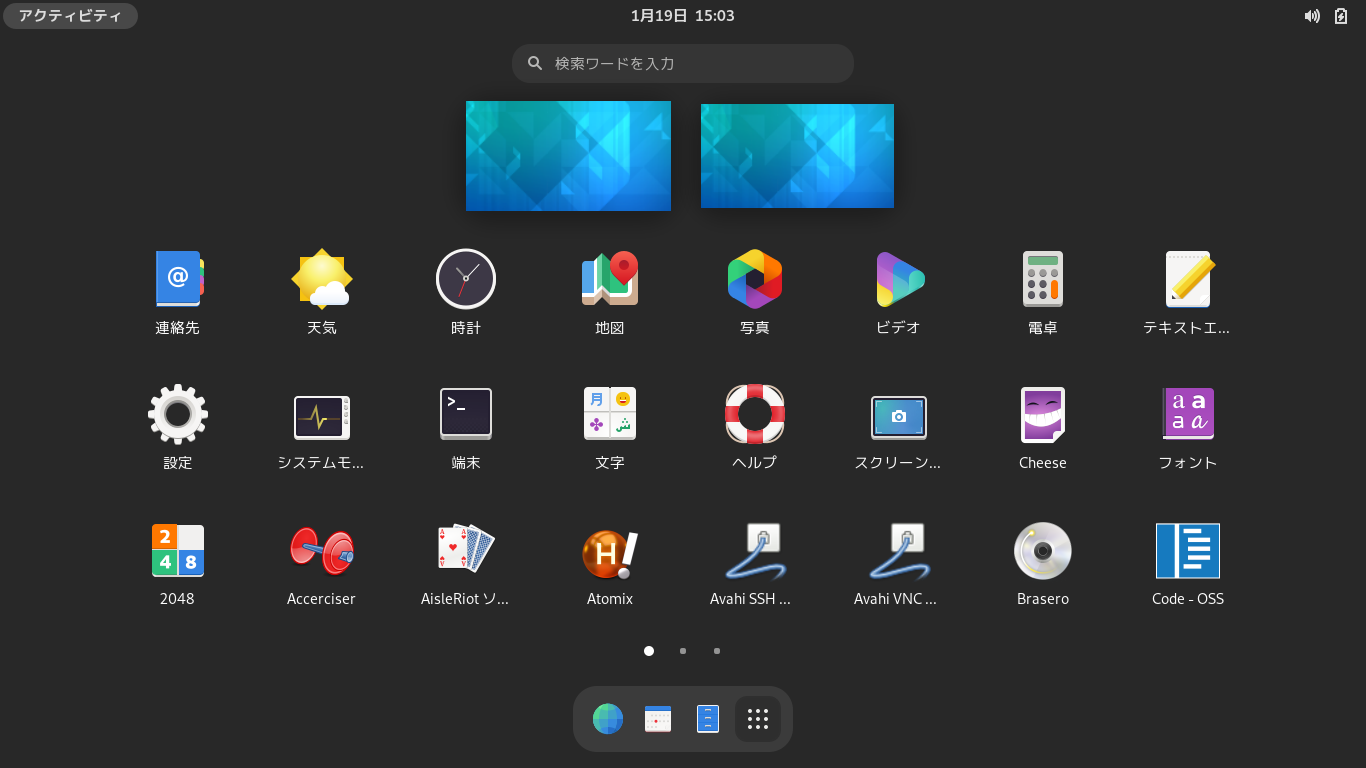Image resolution: width=1366 pixels, height=768 pixels.
Task: Launch the 文字 characters app
Action: (x=610, y=414)
